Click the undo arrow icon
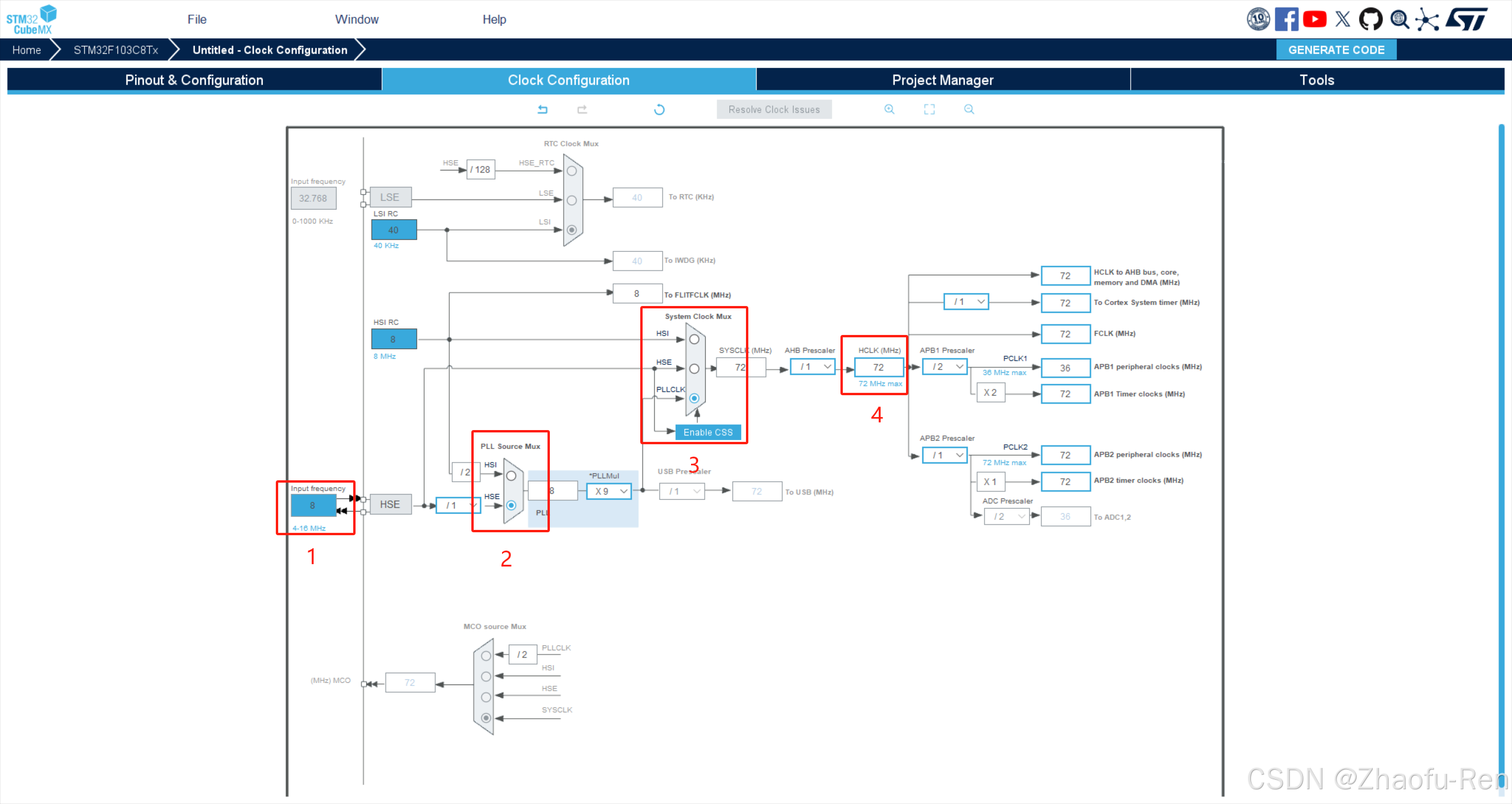1512x804 pixels. 542,109
